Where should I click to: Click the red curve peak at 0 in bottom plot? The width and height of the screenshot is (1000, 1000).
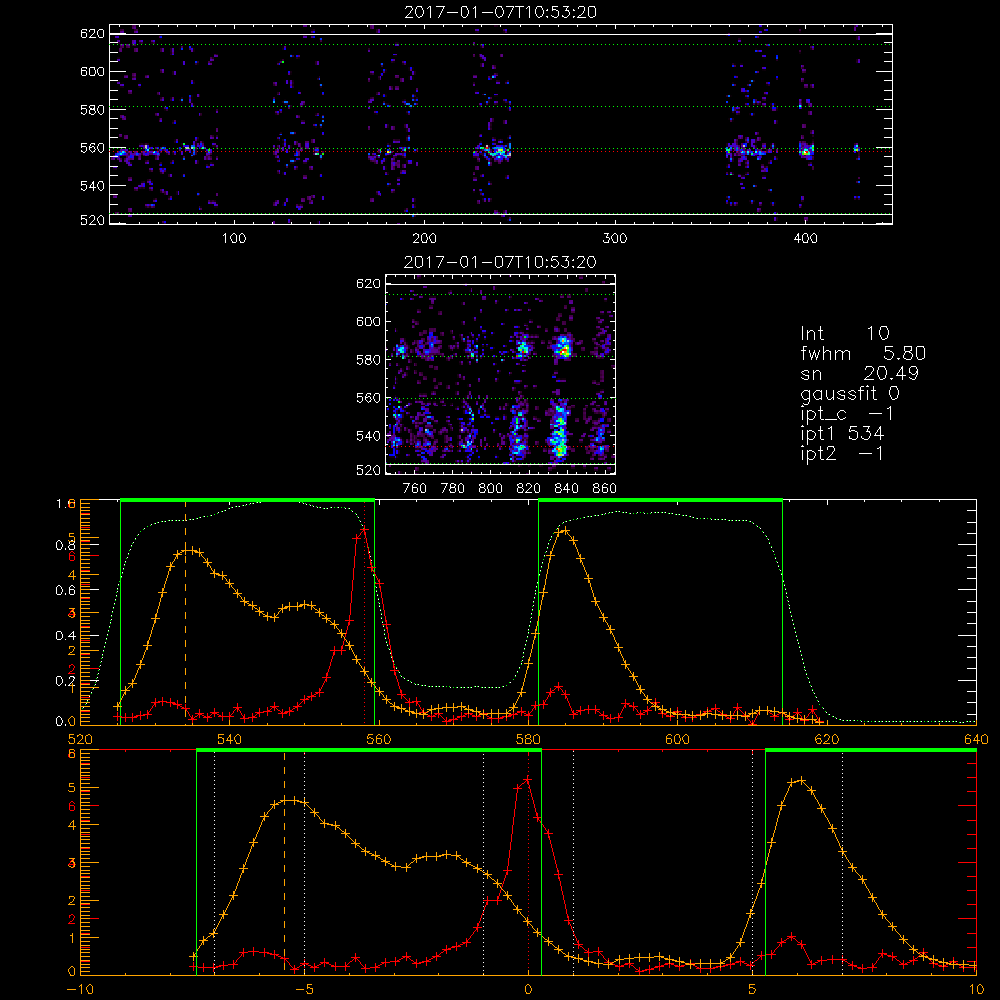[527, 779]
